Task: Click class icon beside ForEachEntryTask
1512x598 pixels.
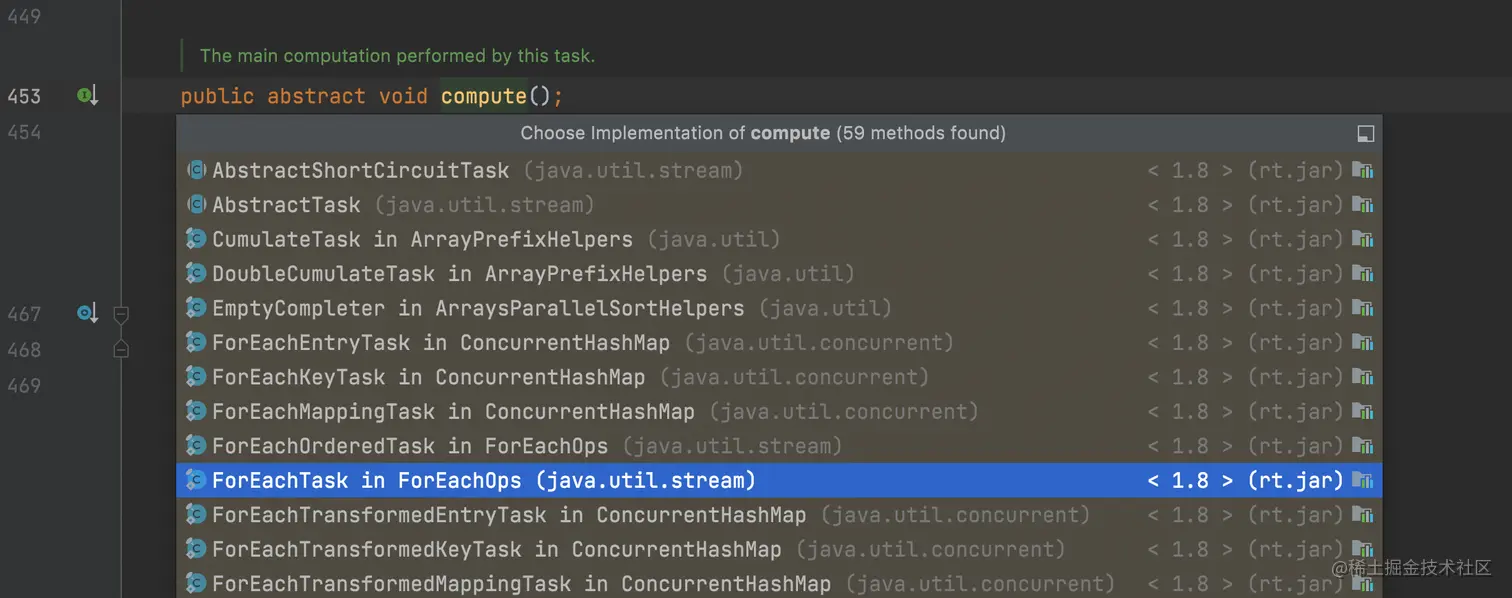Action: (x=196, y=343)
